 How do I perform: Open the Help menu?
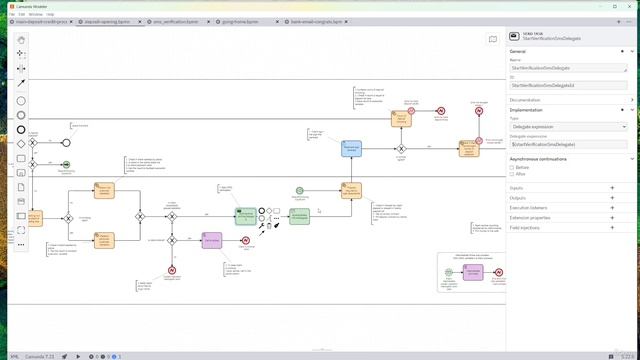click(50, 14)
